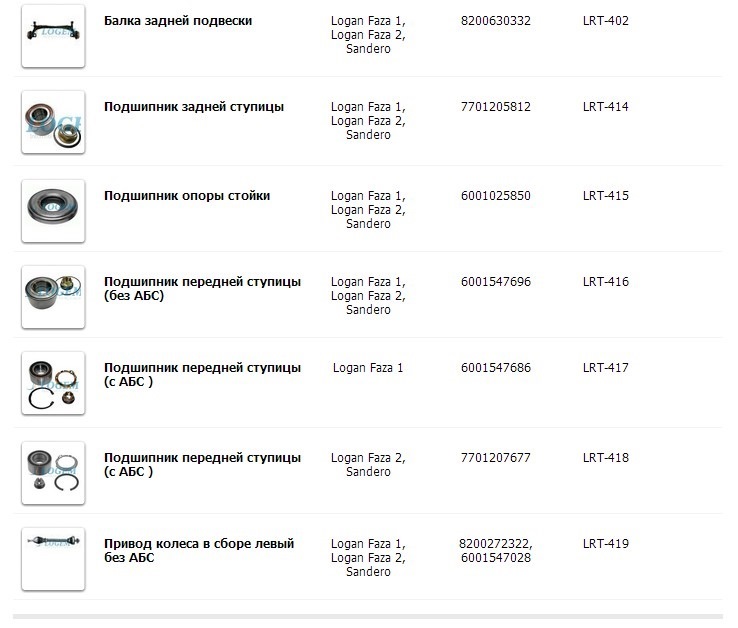Image resolution: width=738 pixels, height=628 pixels.
Task: Open the rear suspension beam thumbnail
Action: (x=53, y=36)
